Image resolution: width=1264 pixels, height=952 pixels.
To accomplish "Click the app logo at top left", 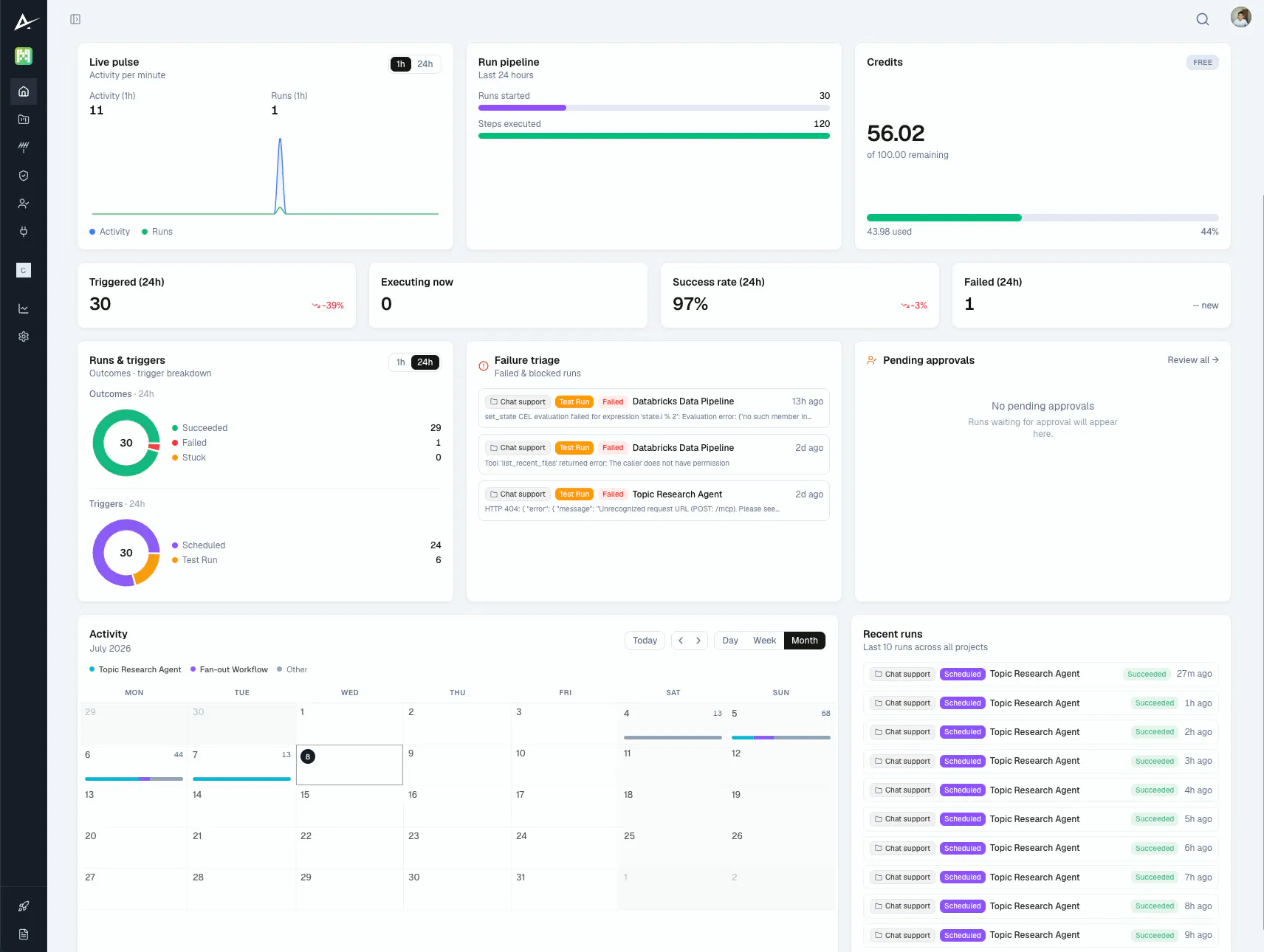I will point(25,22).
